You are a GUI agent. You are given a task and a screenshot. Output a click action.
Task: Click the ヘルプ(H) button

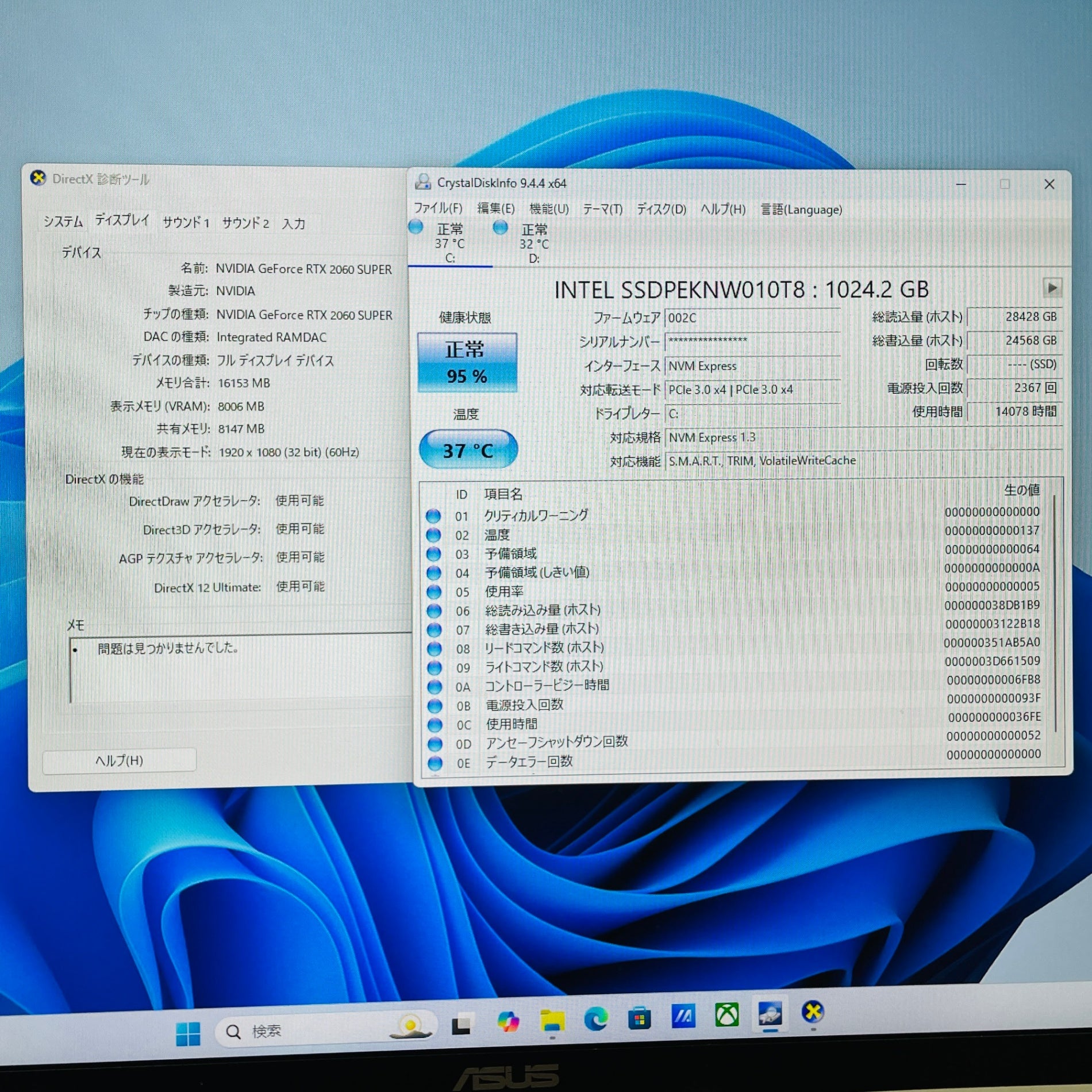click(x=119, y=760)
